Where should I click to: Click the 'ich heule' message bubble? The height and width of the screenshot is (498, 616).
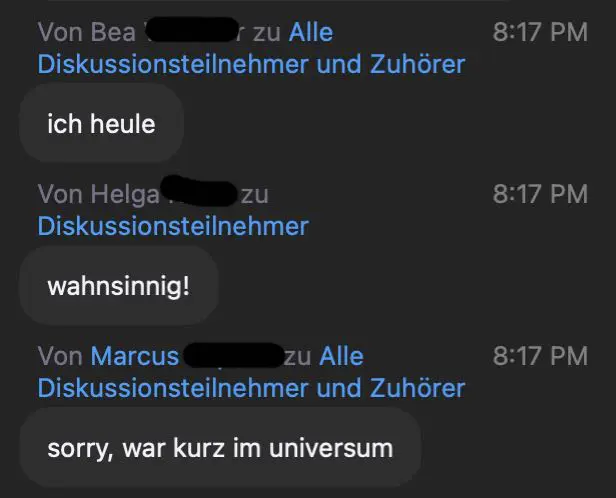[x=102, y=123]
